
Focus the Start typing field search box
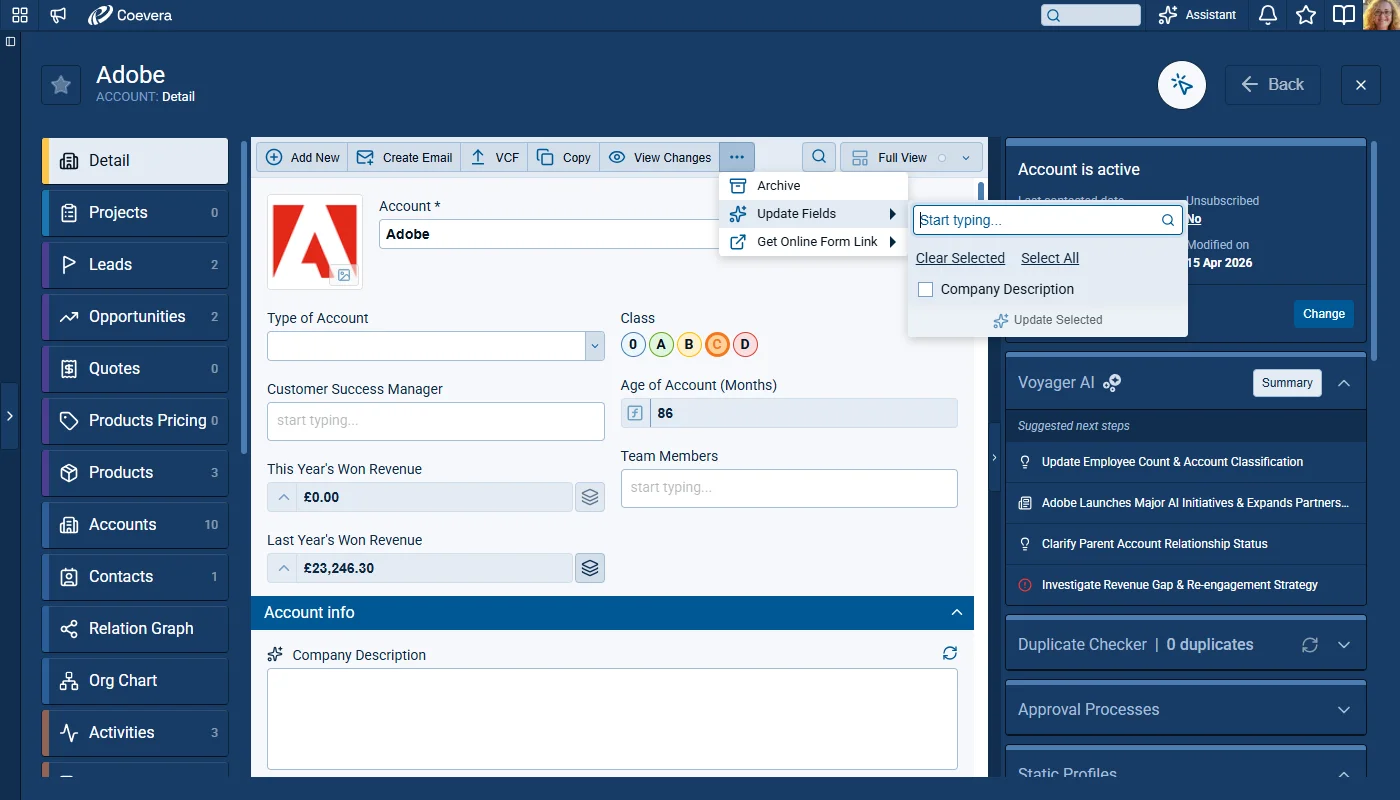coord(1047,220)
